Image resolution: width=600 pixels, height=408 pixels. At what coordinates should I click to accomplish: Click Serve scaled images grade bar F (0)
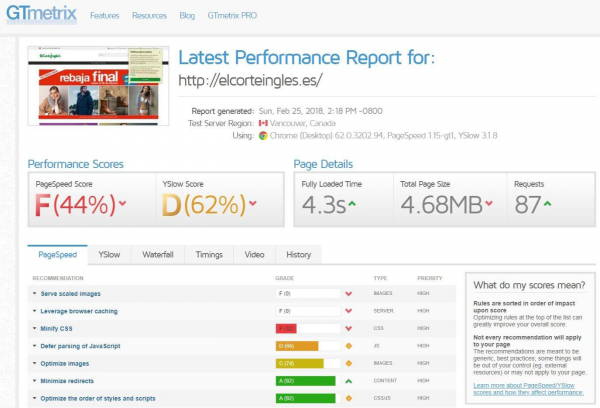pyautogui.click(x=308, y=294)
